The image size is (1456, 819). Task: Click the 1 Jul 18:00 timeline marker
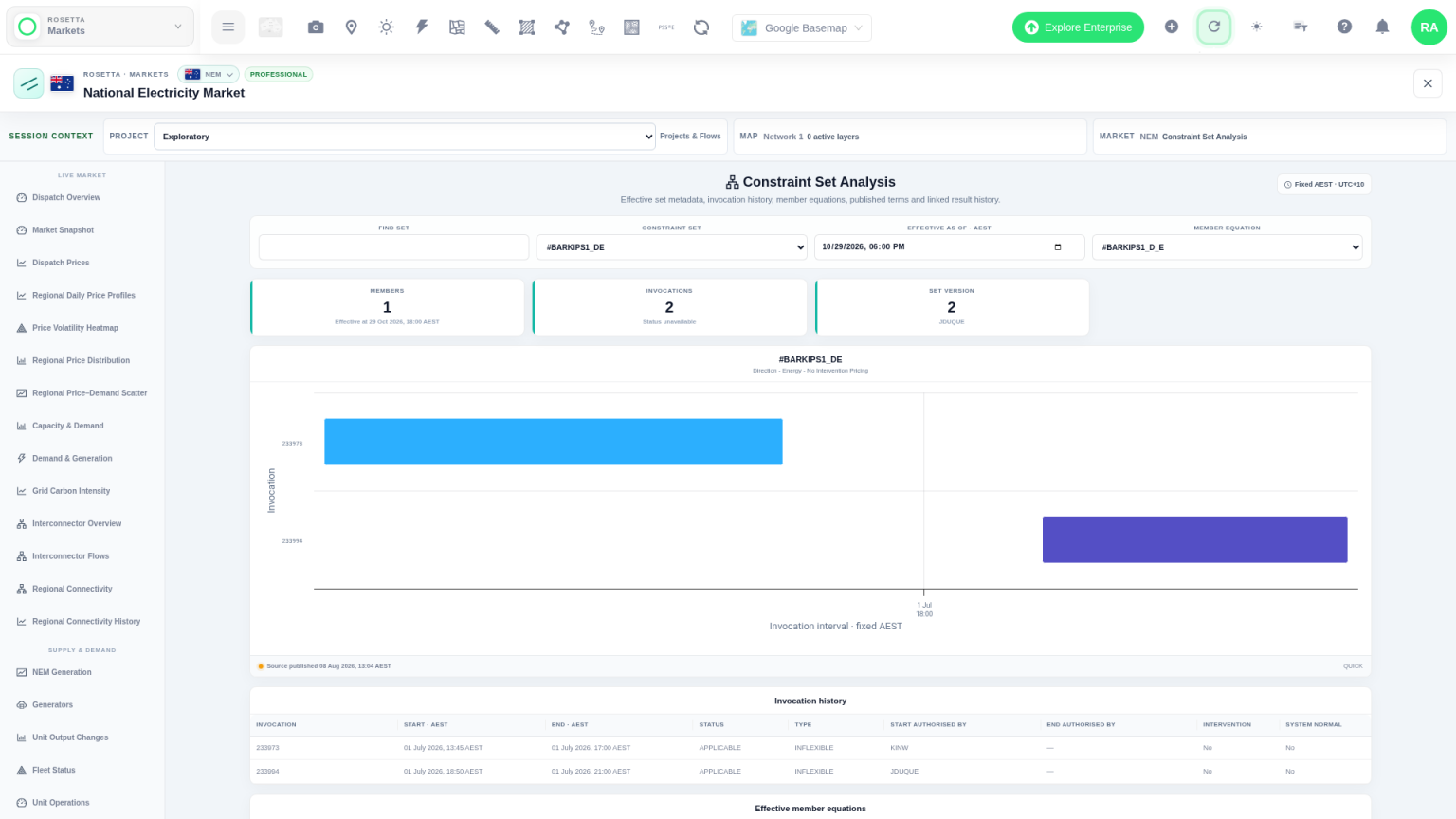pyautogui.click(x=924, y=609)
